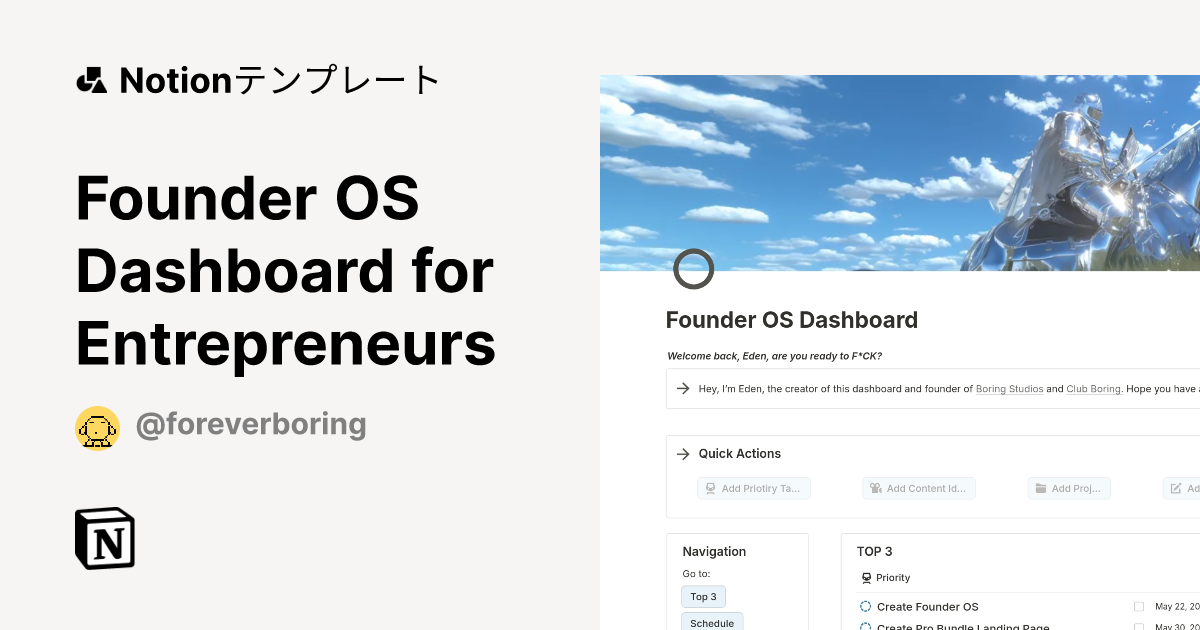Click the Add Priority Task icon
The image size is (1200, 630).
pyautogui.click(x=710, y=488)
